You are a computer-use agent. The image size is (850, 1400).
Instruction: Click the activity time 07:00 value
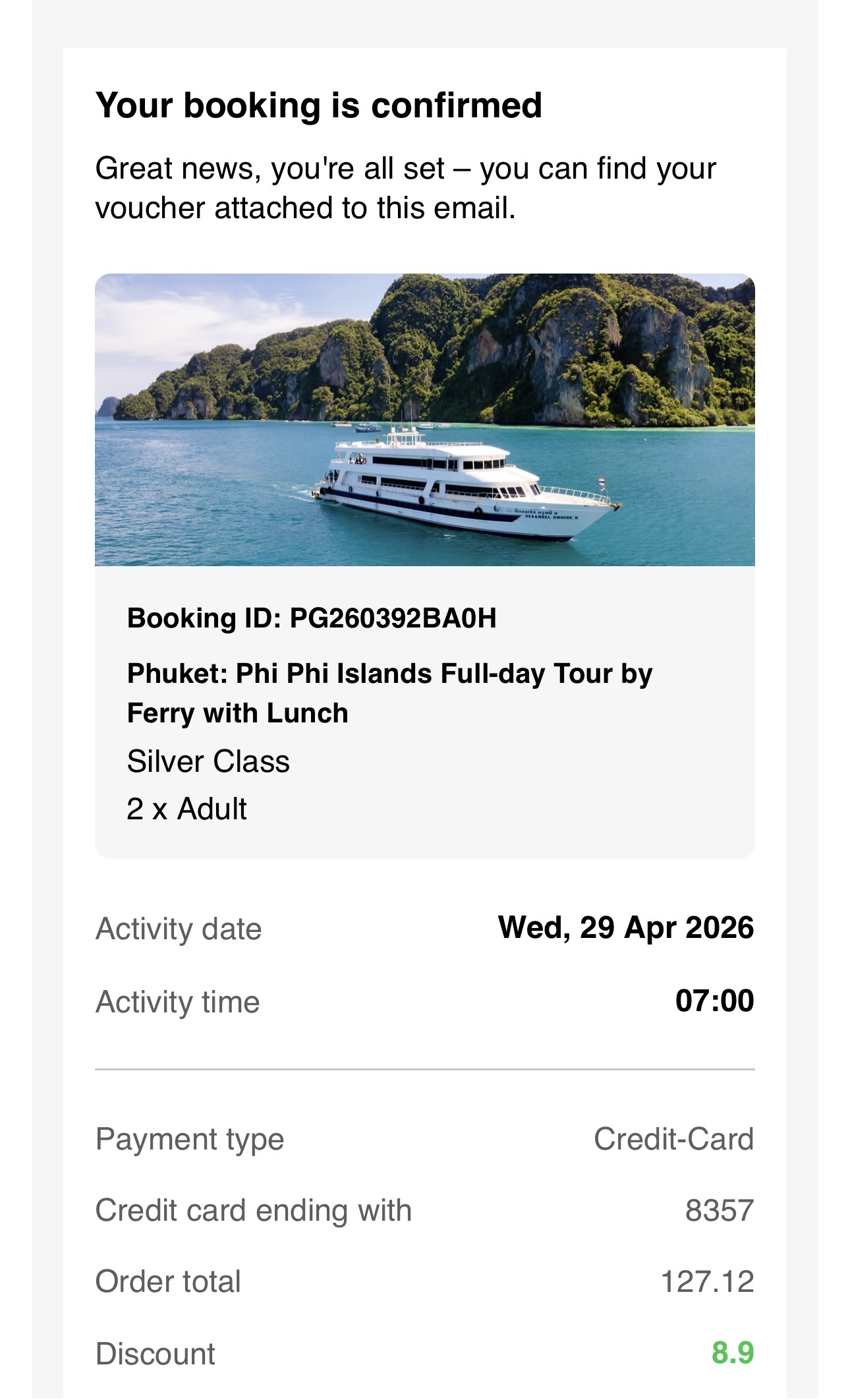click(714, 1001)
